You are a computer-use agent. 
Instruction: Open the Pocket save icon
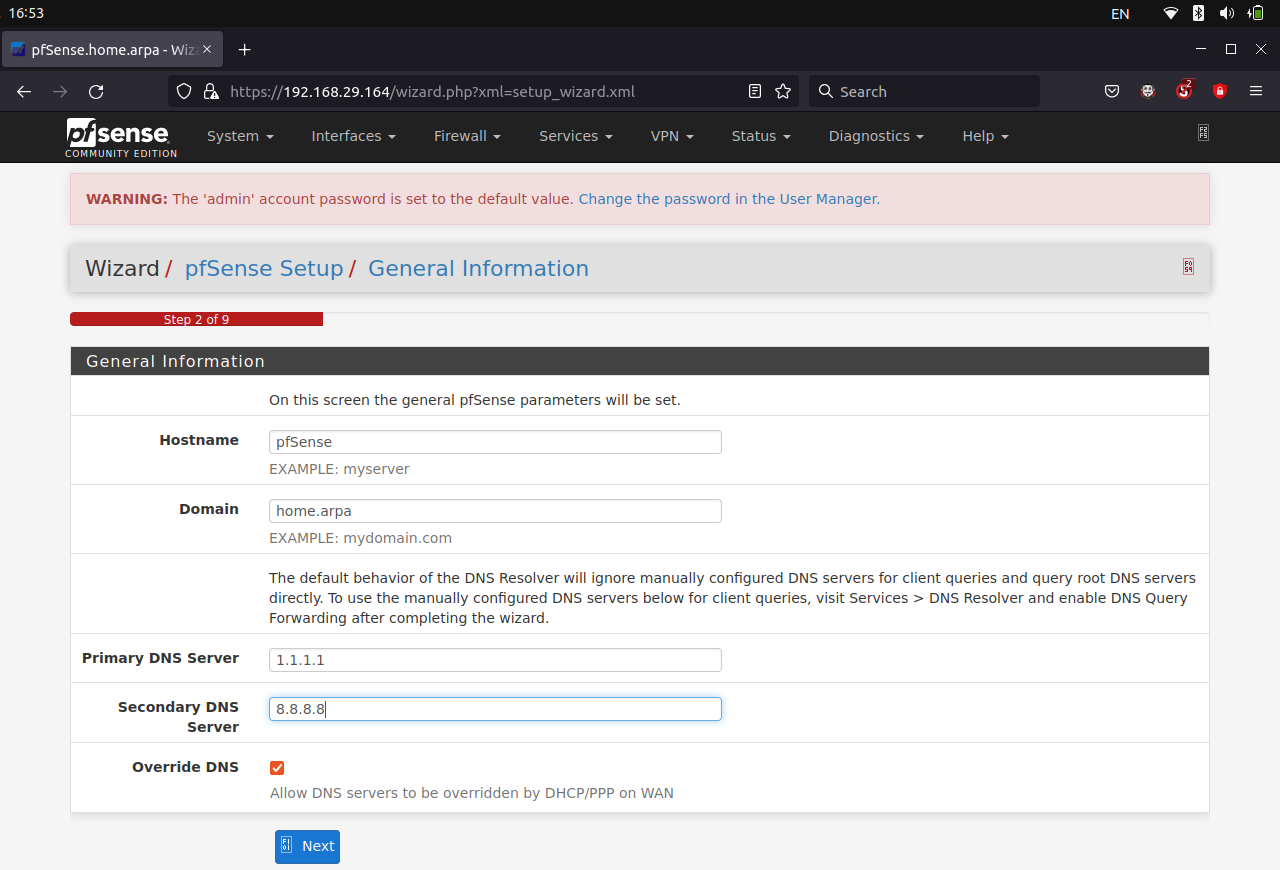coord(1112,91)
